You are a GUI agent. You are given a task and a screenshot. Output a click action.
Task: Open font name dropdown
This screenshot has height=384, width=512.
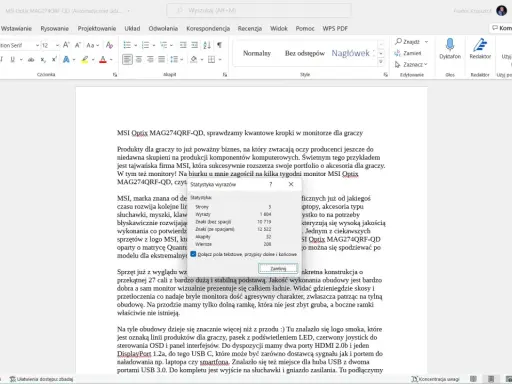click(37, 45)
